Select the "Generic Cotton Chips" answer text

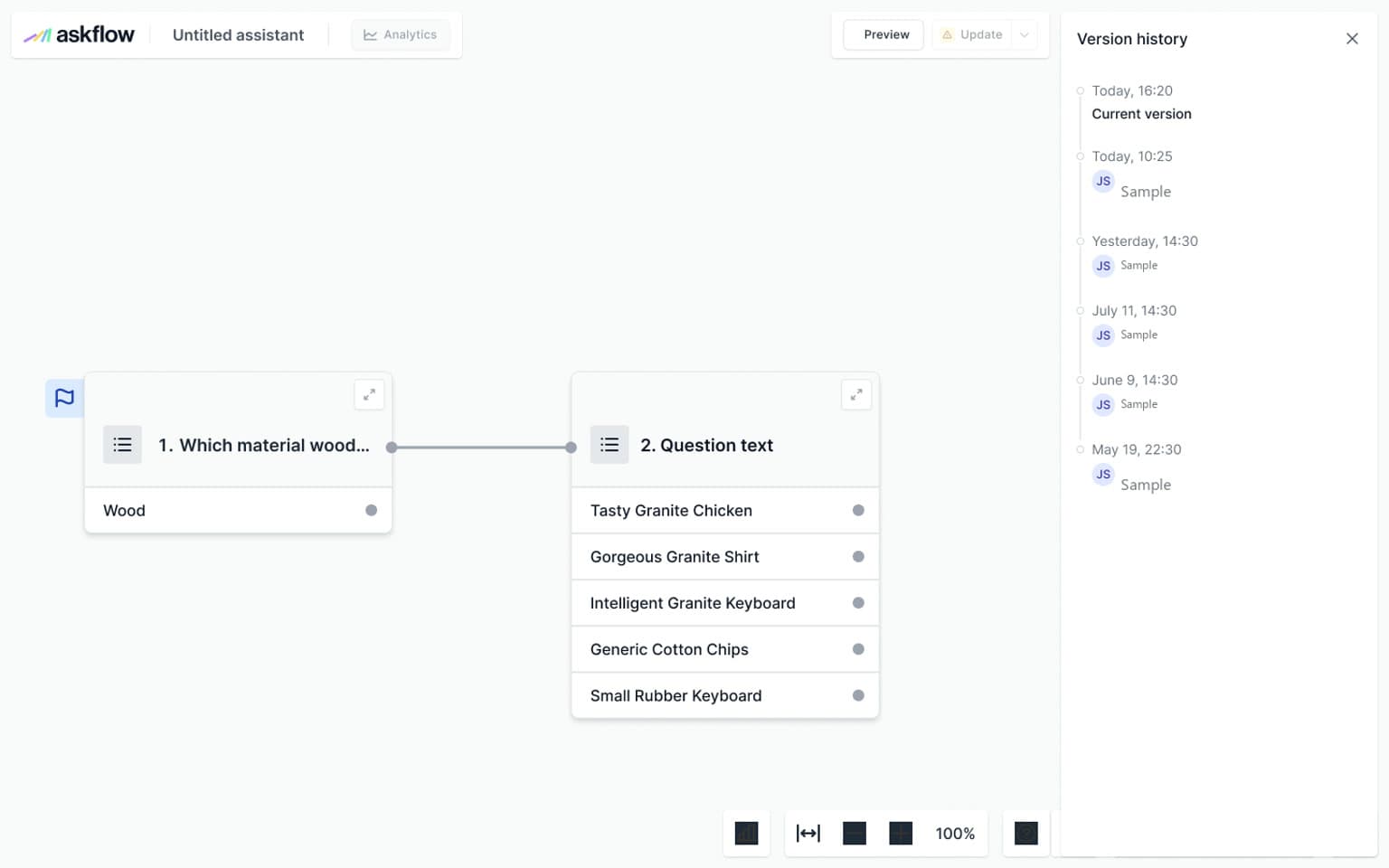pos(669,649)
